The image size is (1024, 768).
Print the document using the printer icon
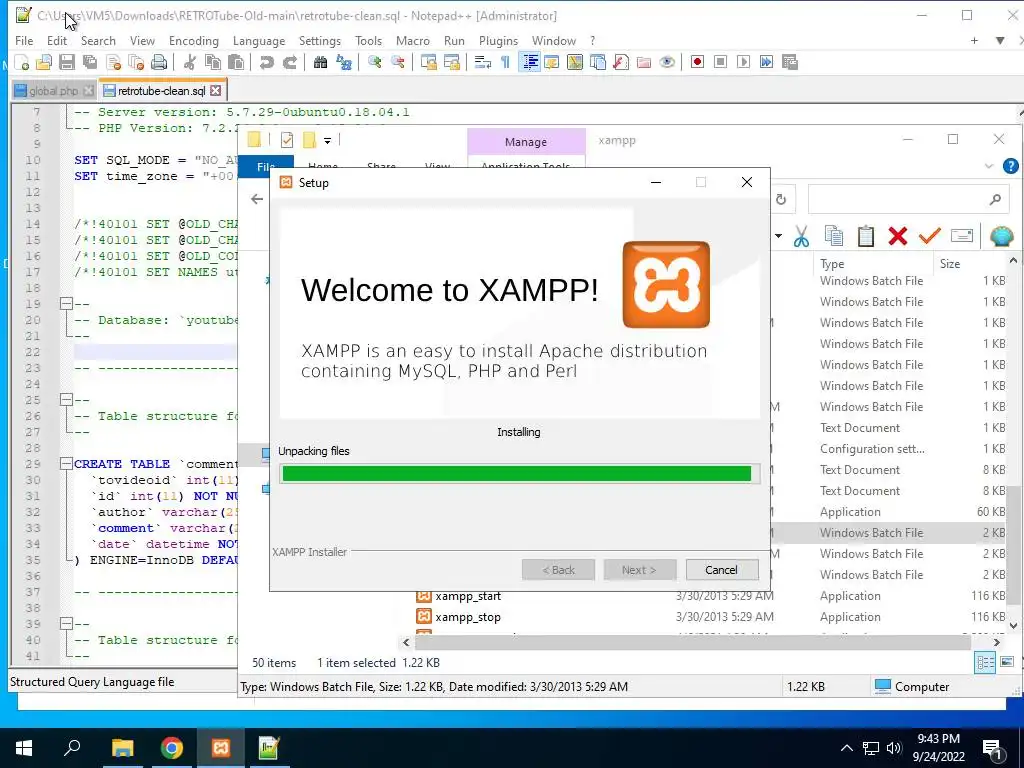pos(159,62)
